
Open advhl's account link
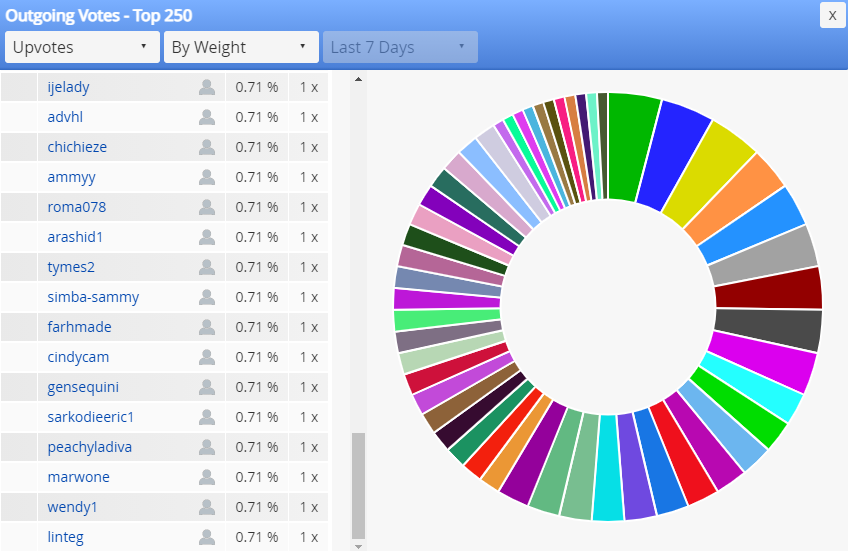[65, 117]
